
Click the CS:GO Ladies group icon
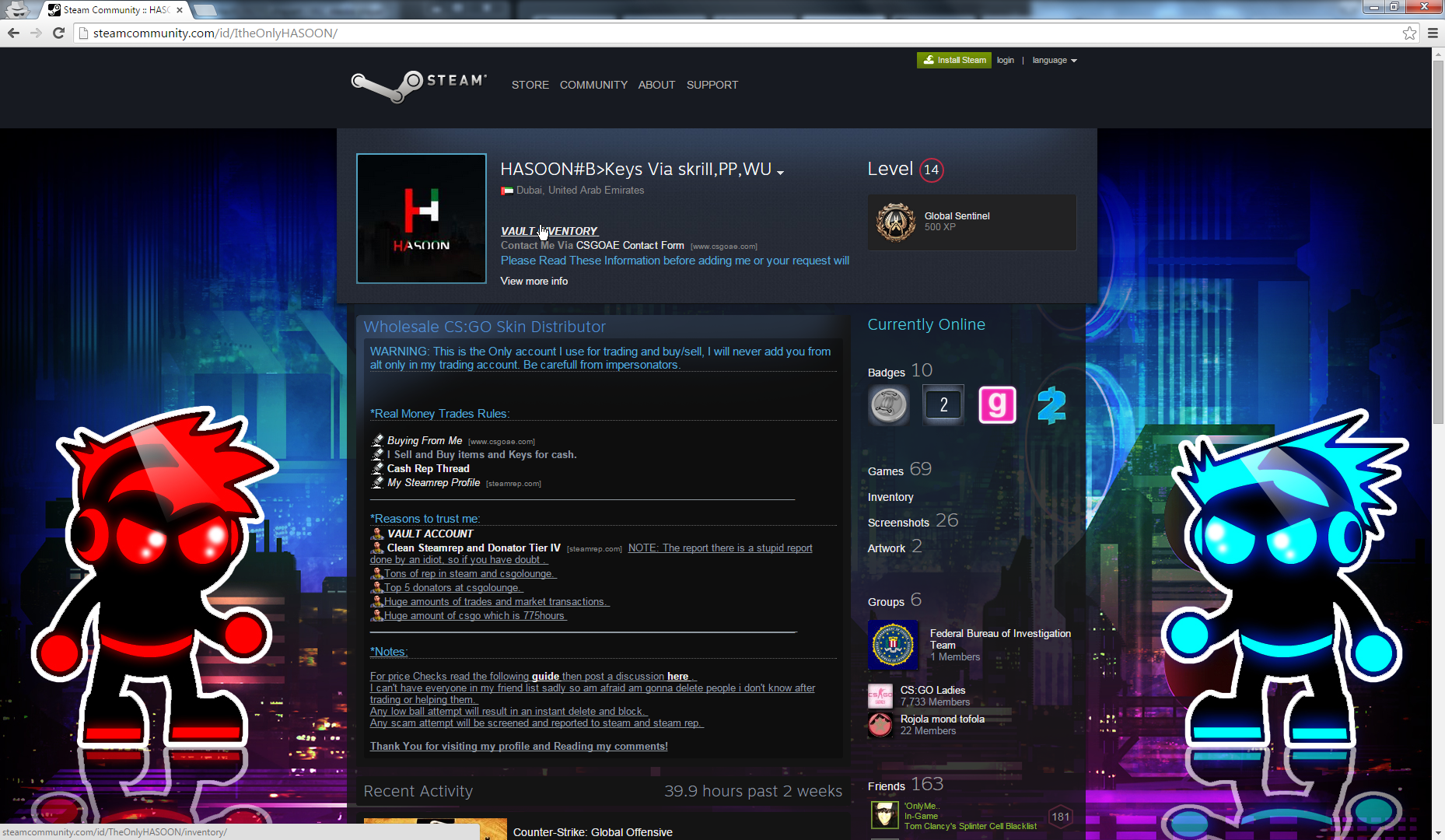(x=880, y=695)
